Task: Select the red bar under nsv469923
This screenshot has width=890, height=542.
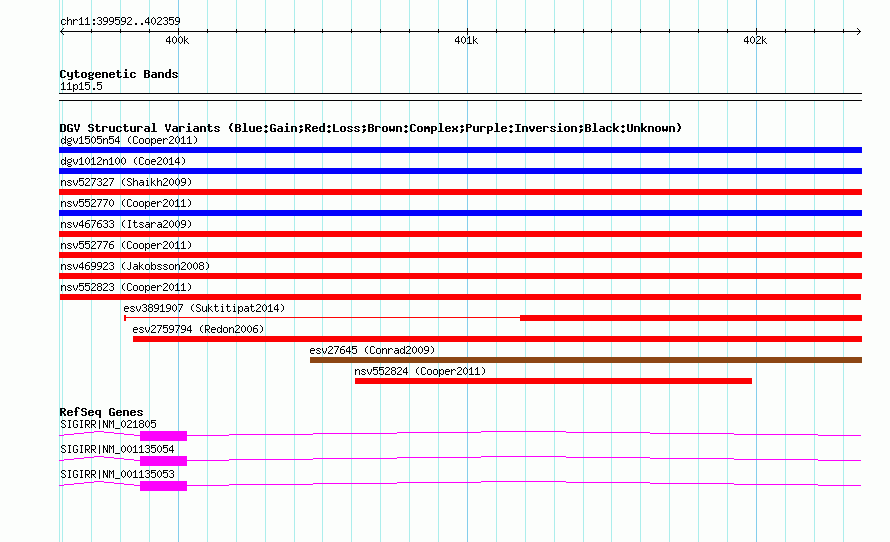Action: click(x=460, y=276)
